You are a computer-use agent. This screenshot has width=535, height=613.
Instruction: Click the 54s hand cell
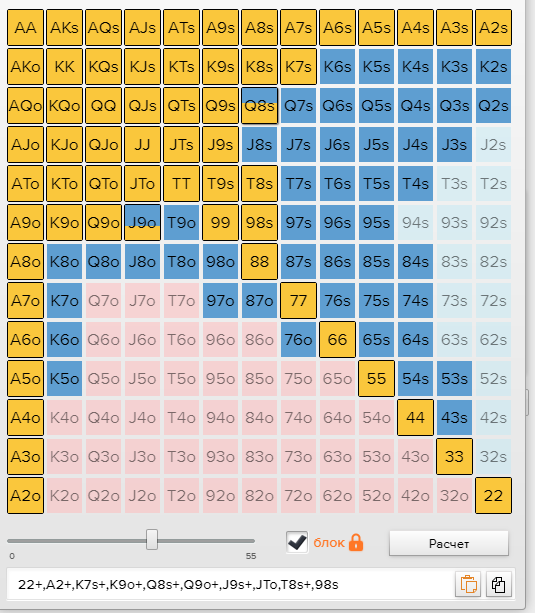pos(415,378)
